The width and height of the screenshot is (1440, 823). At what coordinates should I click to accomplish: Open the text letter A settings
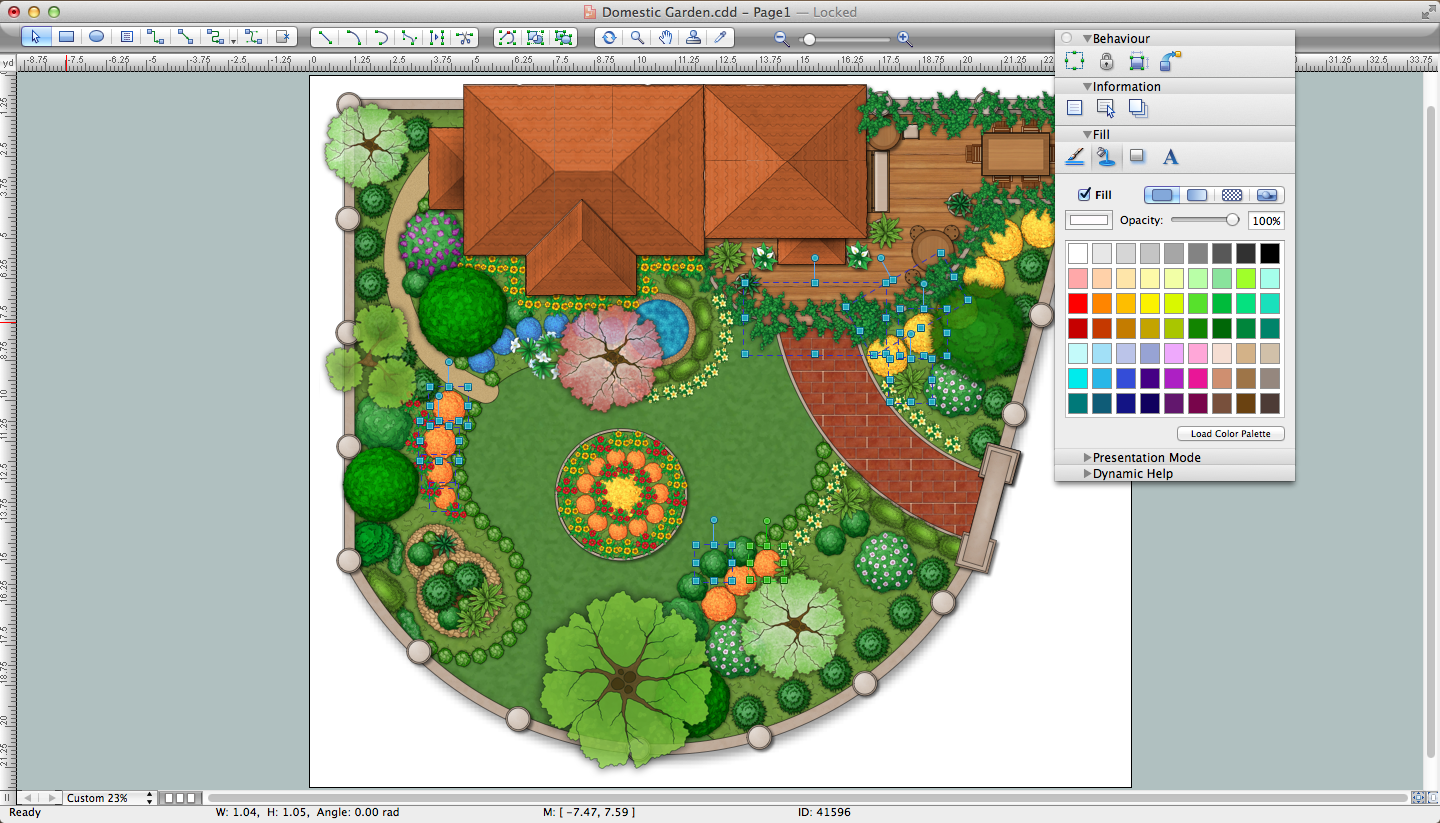[x=1170, y=156]
